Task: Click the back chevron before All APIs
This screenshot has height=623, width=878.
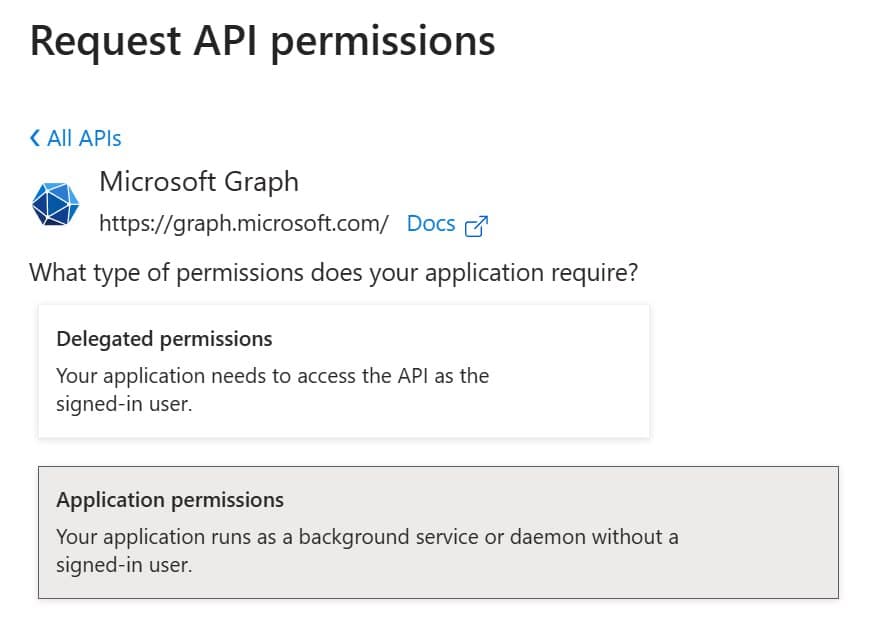Action: [34, 138]
